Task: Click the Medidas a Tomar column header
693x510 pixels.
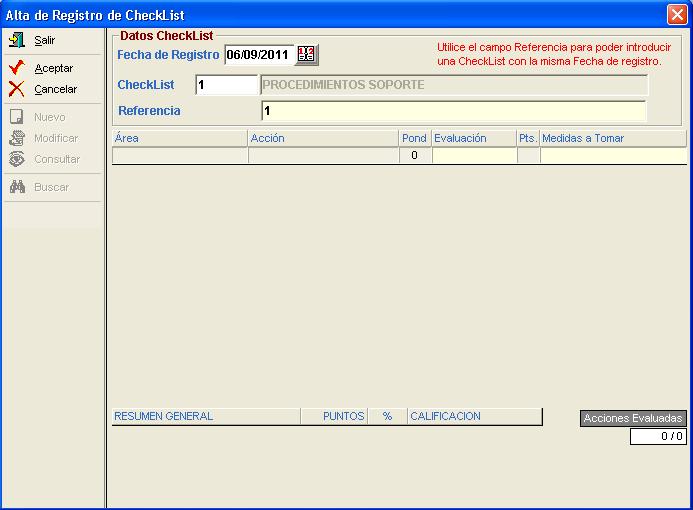Action: coord(613,138)
